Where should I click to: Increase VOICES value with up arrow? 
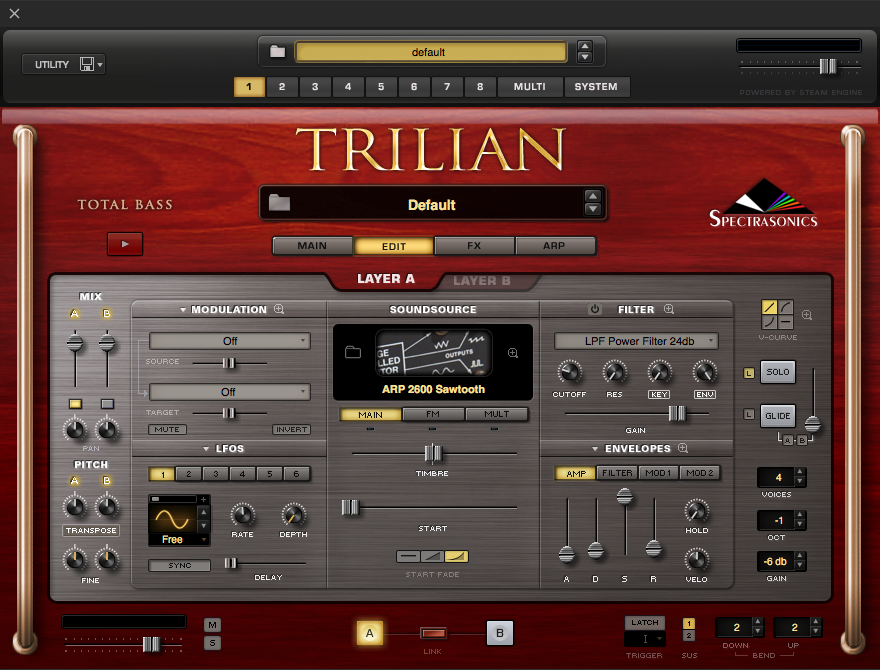point(801,472)
